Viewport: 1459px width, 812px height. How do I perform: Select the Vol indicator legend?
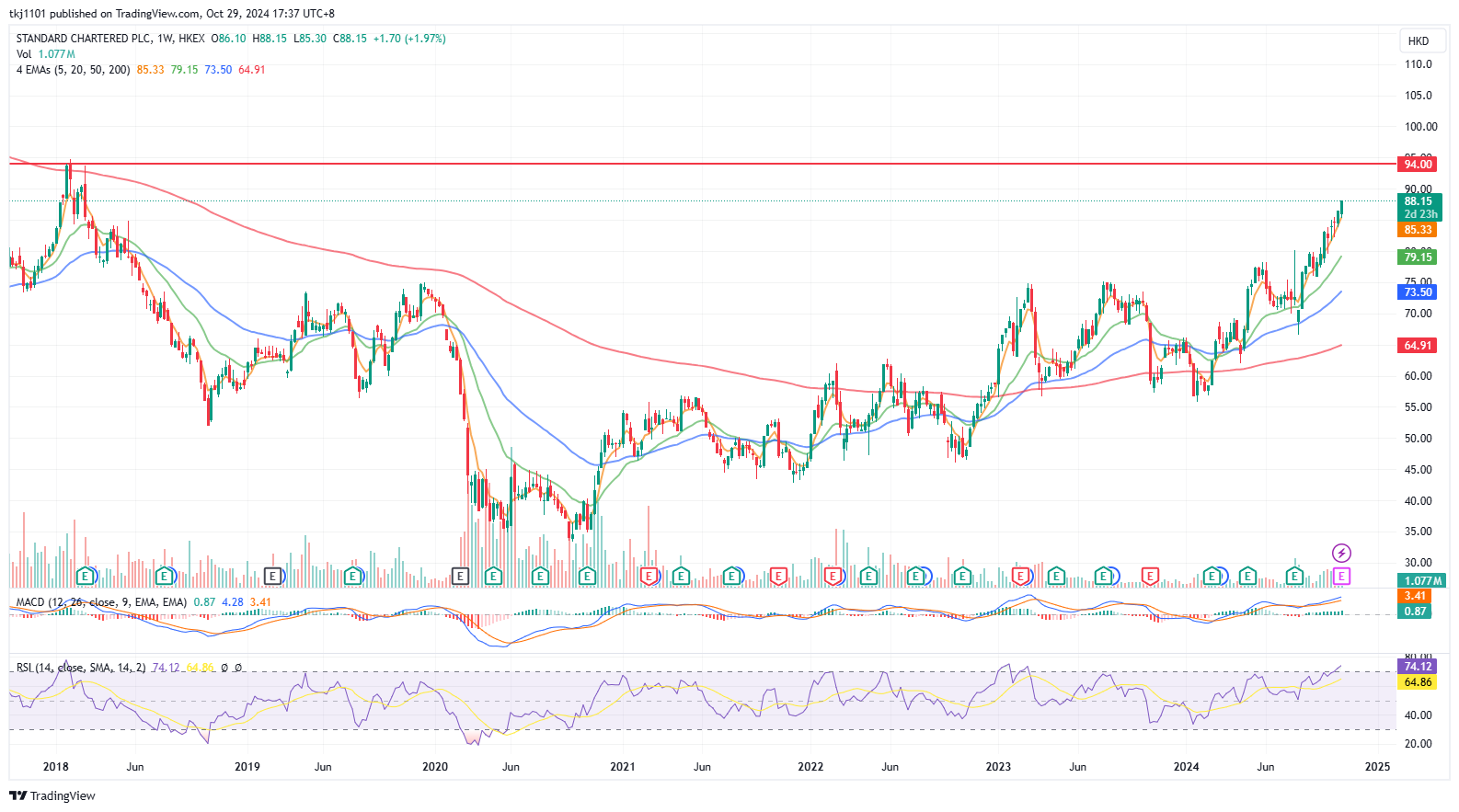24,54
